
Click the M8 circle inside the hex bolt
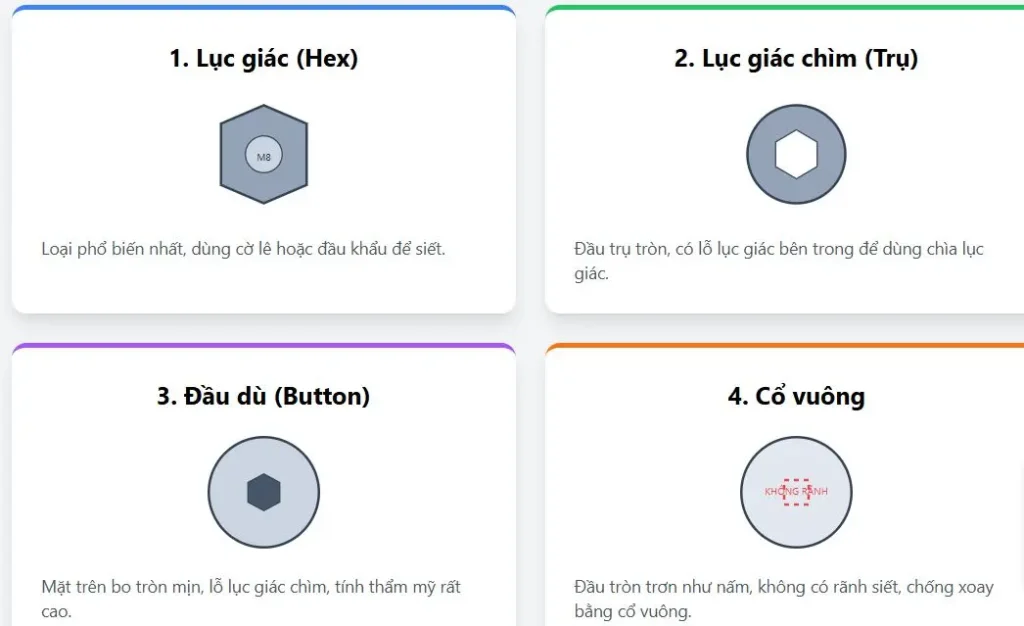click(264, 156)
